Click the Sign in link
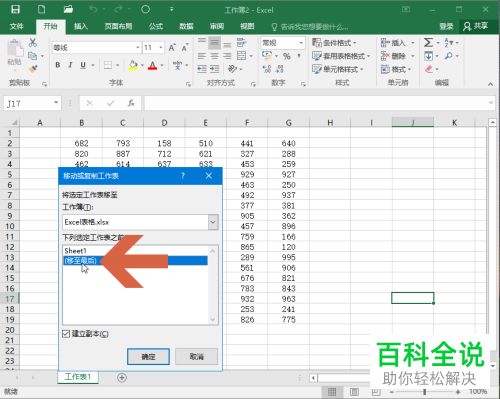Image resolution: width=500 pixels, height=399 pixels. pos(446,26)
